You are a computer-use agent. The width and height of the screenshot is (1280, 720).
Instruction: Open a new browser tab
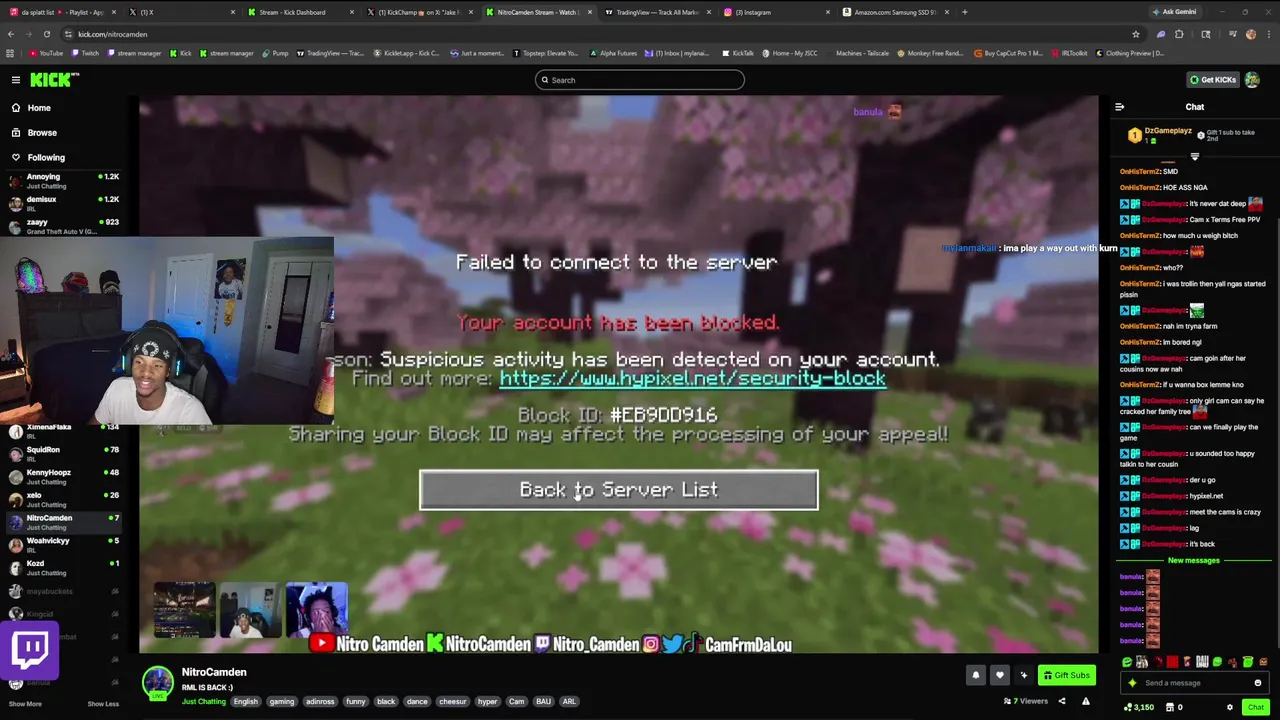[965, 12]
